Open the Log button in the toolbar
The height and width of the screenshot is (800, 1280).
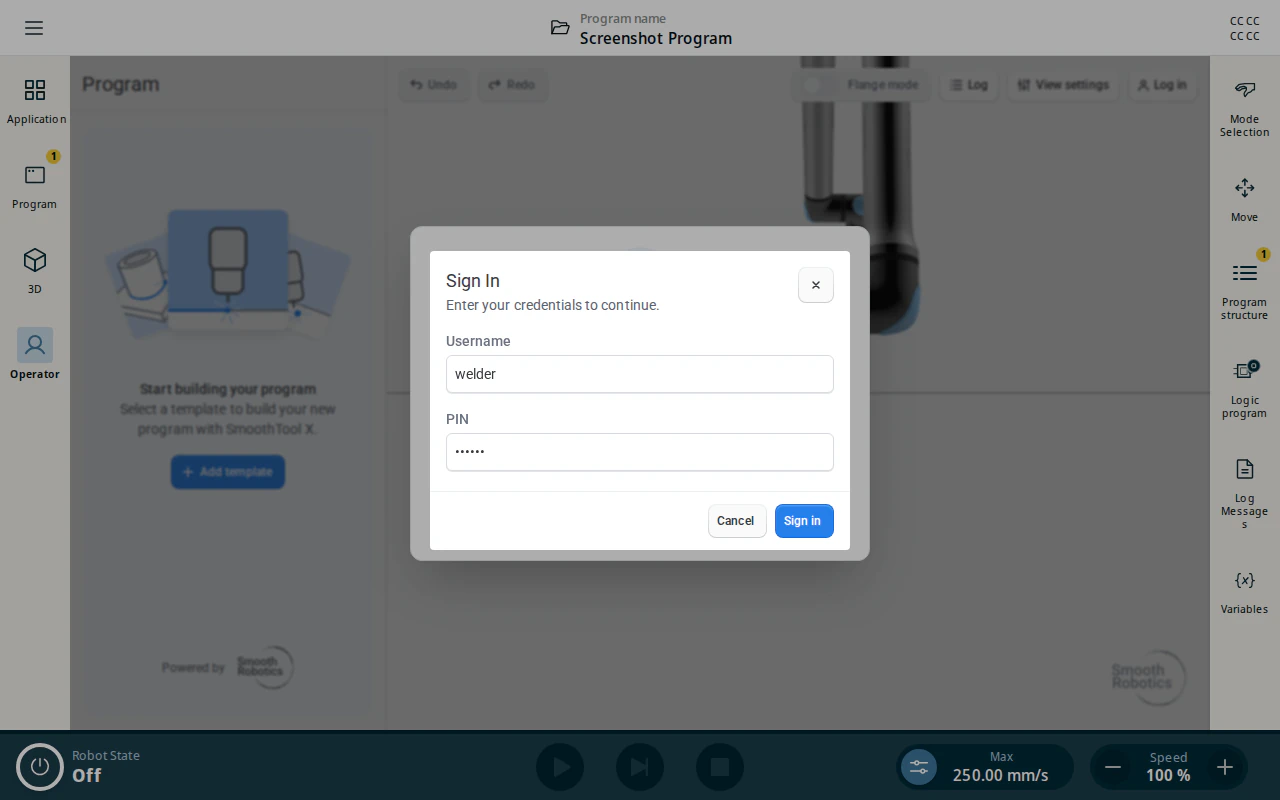(x=968, y=85)
